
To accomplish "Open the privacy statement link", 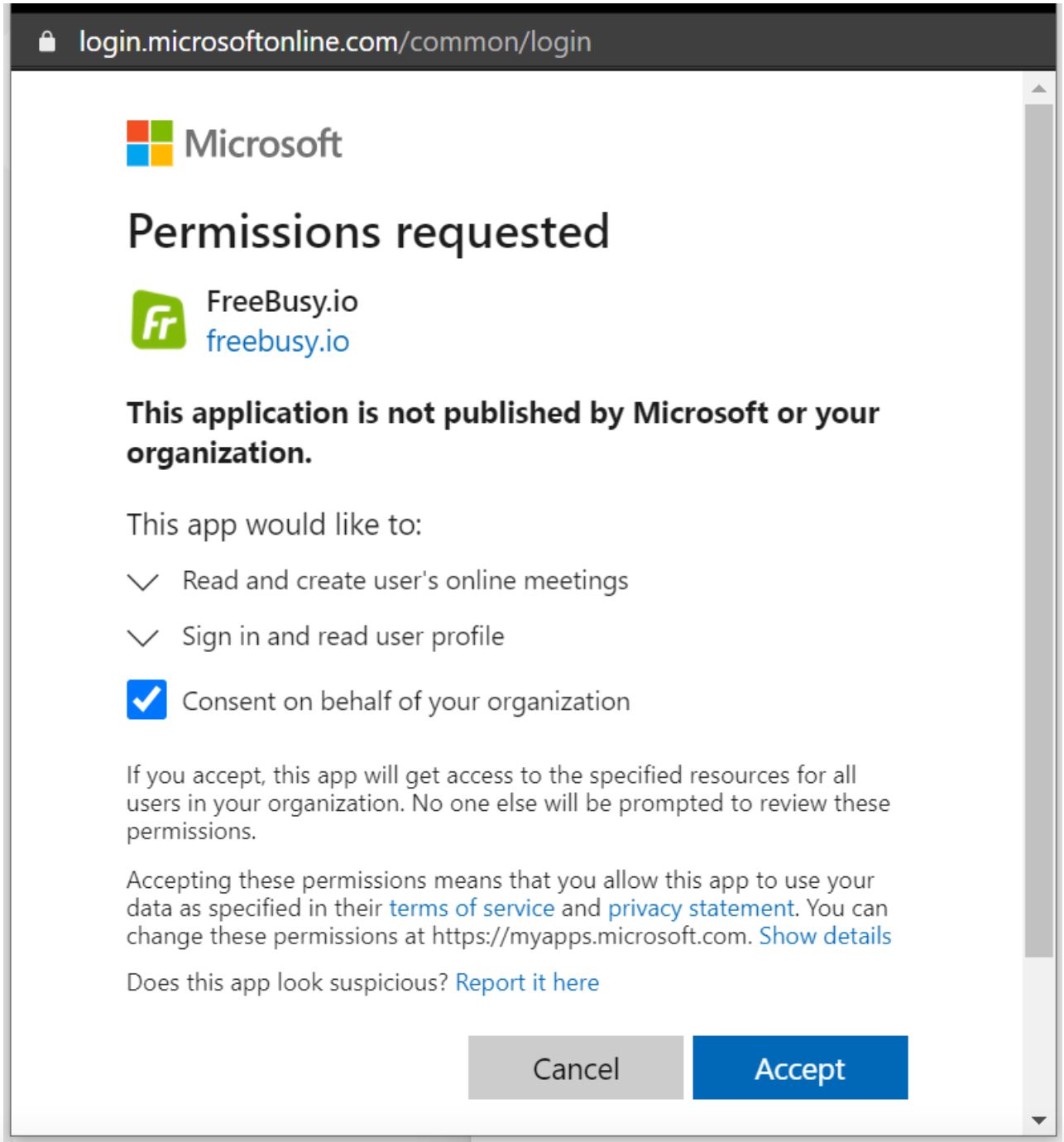I will pyautogui.click(x=701, y=908).
